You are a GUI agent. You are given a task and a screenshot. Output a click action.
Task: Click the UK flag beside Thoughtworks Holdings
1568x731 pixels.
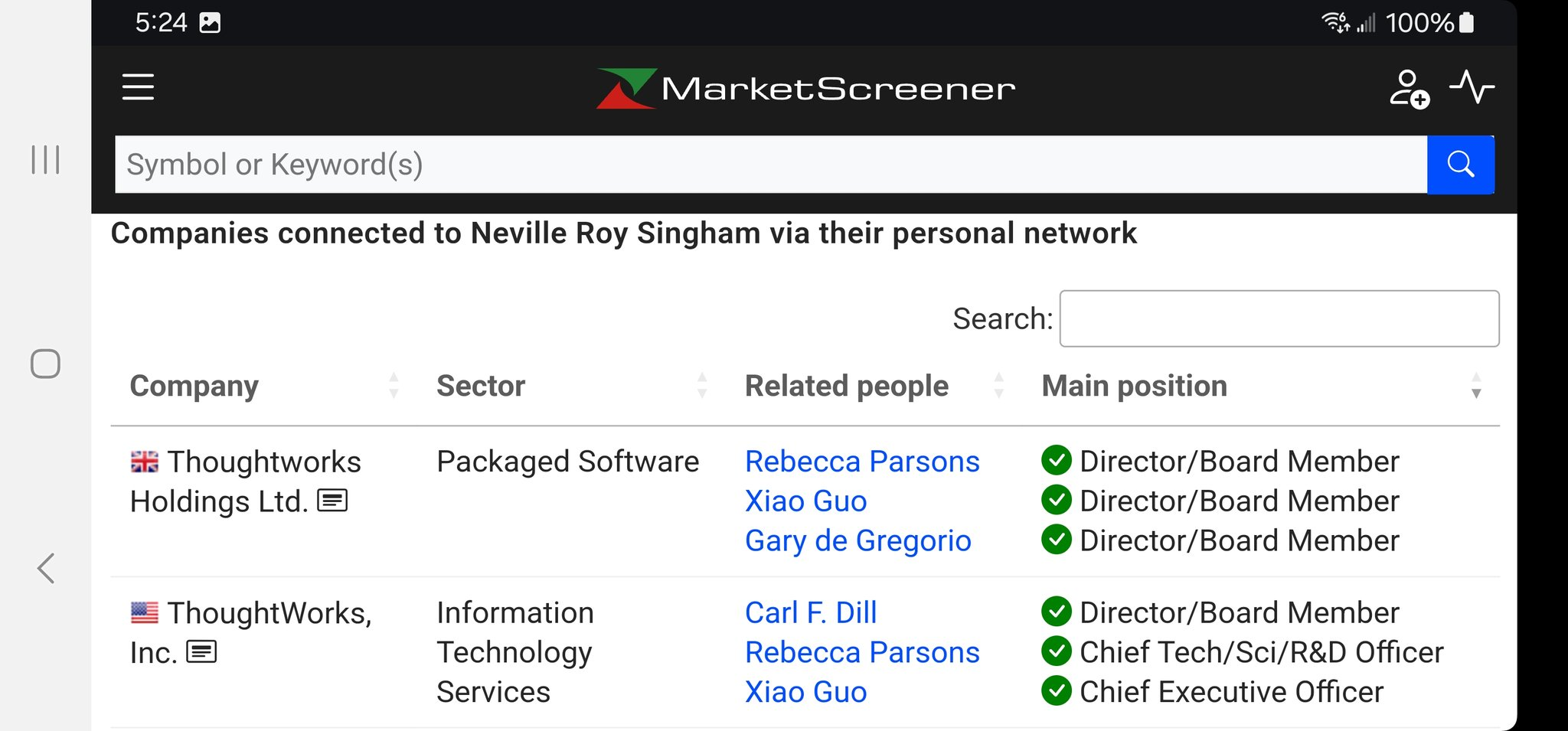tap(144, 462)
